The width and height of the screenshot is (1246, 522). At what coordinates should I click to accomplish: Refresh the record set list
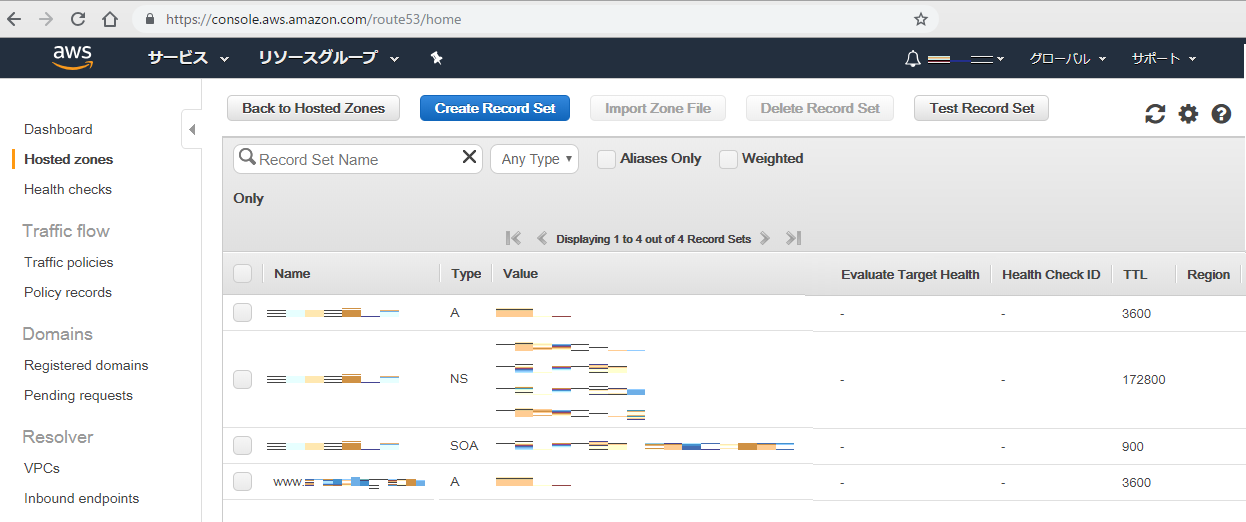pos(1155,114)
